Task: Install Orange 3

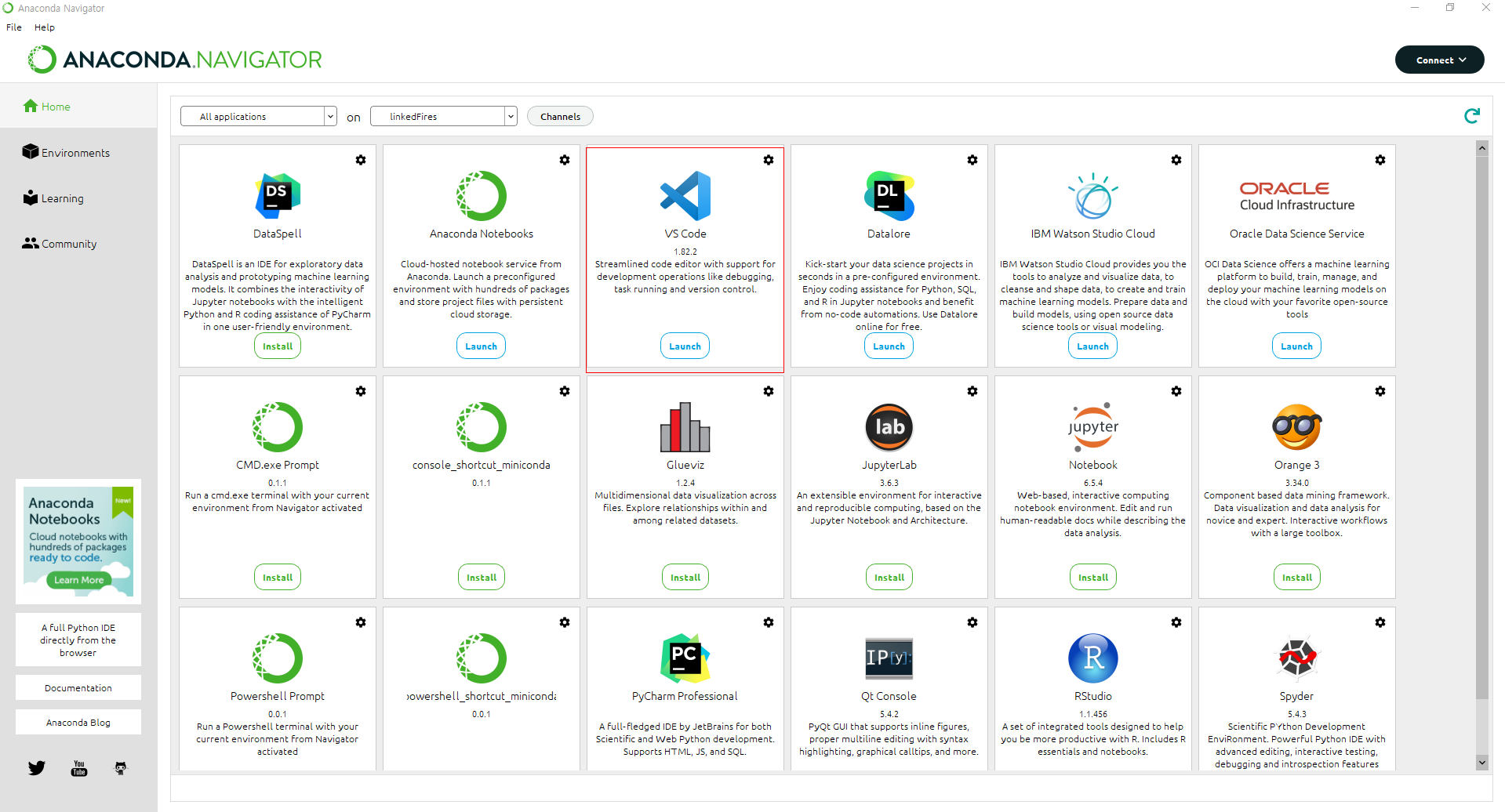Action: (1297, 578)
